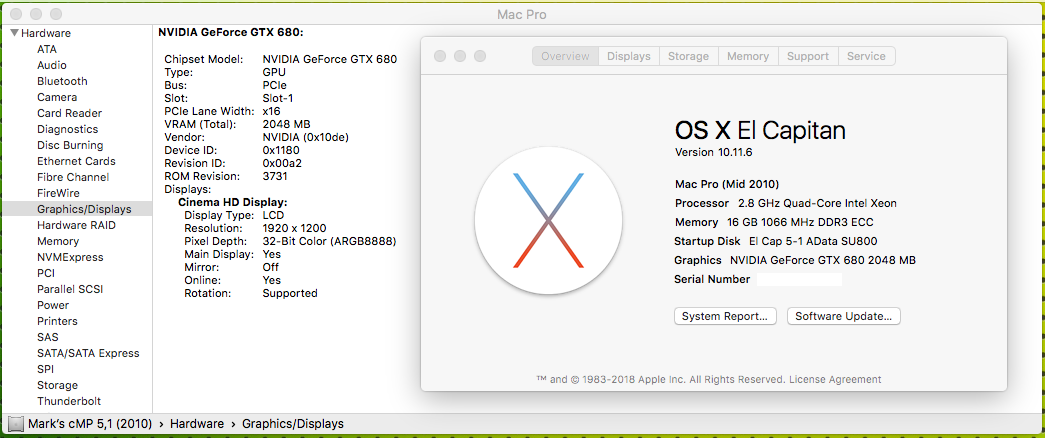Image resolution: width=1045 pixels, height=438 pixels.
Task: Close the About This Mac window
Action: coord(440,57)
